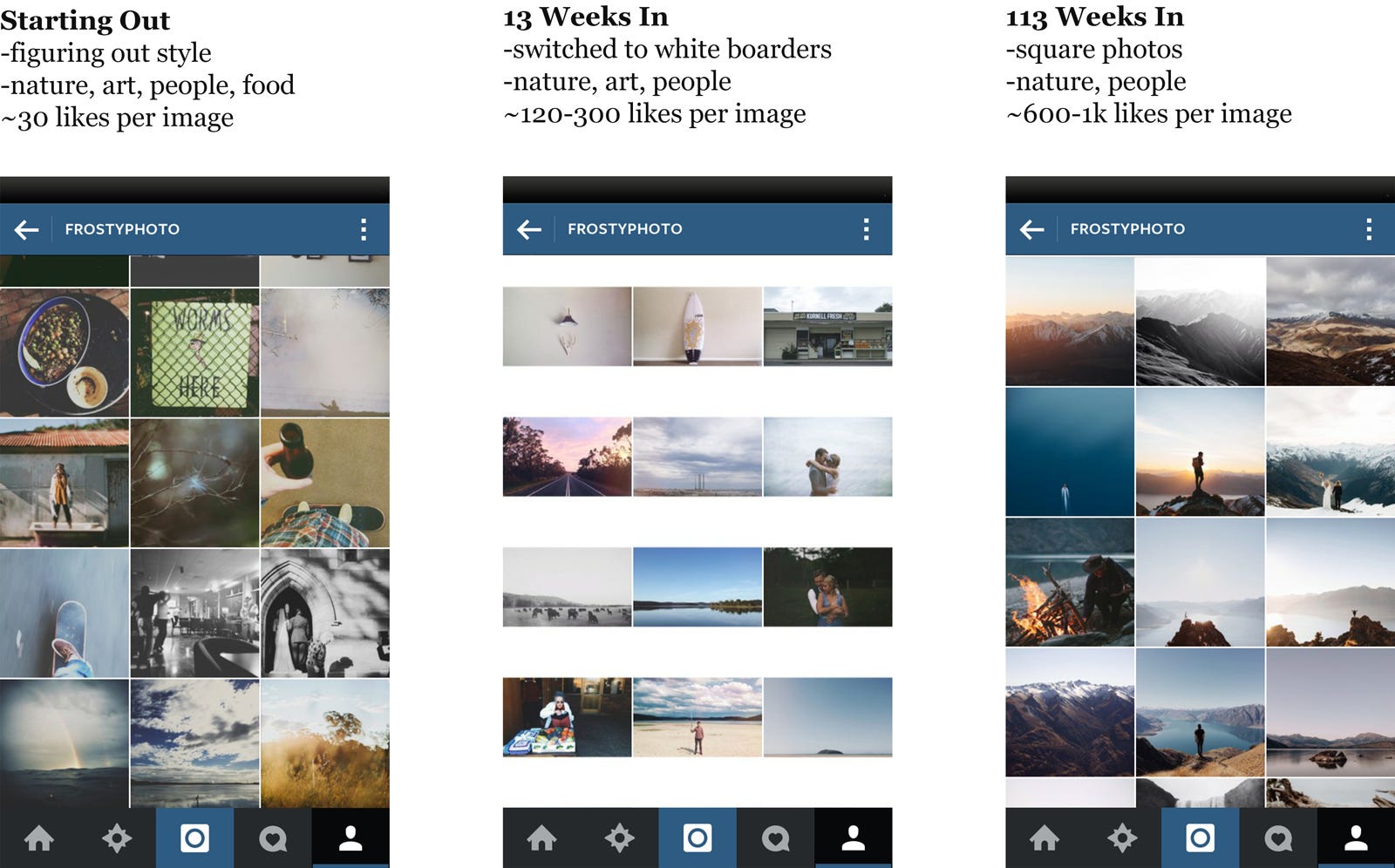1395x868 pixels.
Task: Open home feed in left phone
Action: 39,838
